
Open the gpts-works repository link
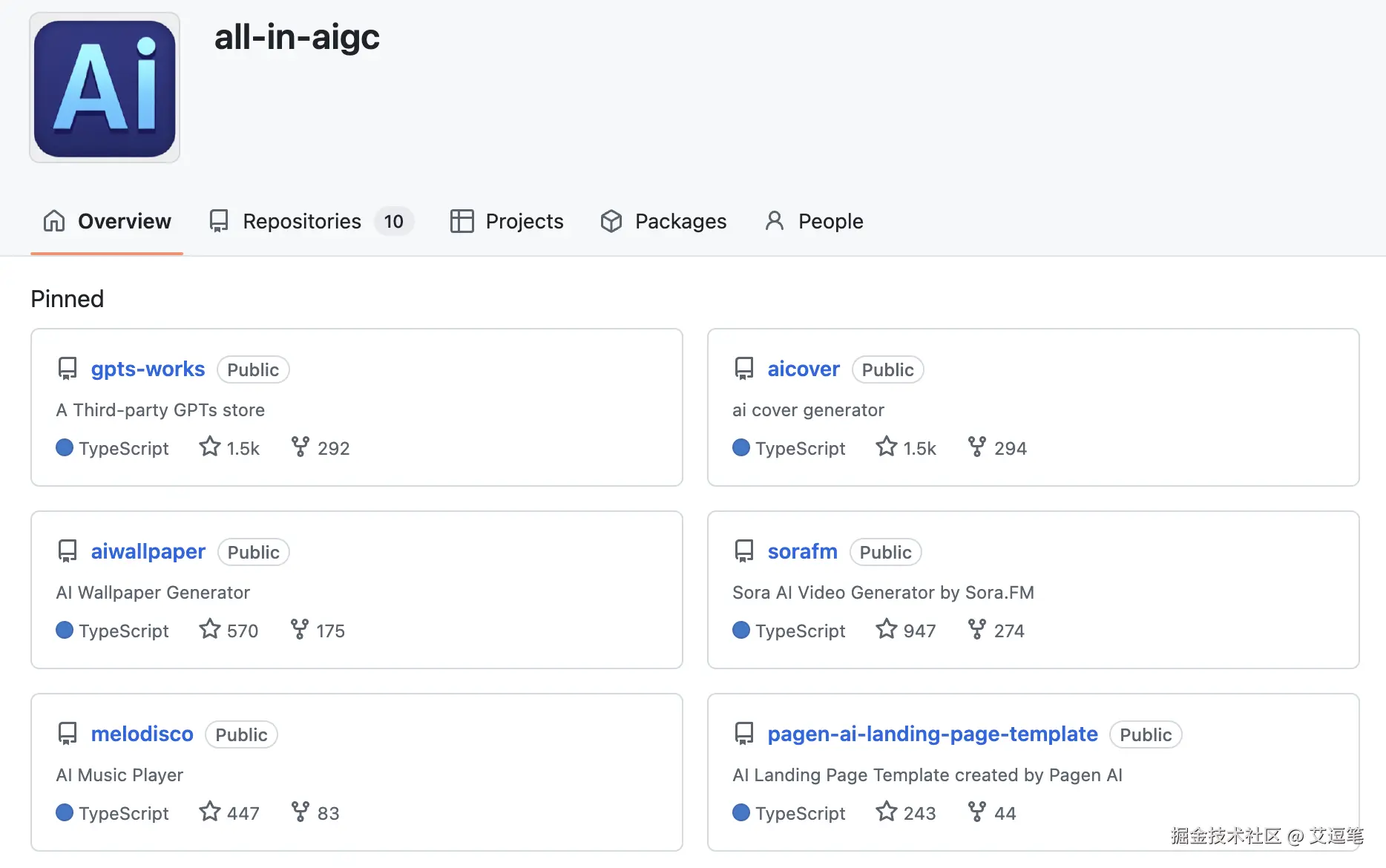click(148, 369)
